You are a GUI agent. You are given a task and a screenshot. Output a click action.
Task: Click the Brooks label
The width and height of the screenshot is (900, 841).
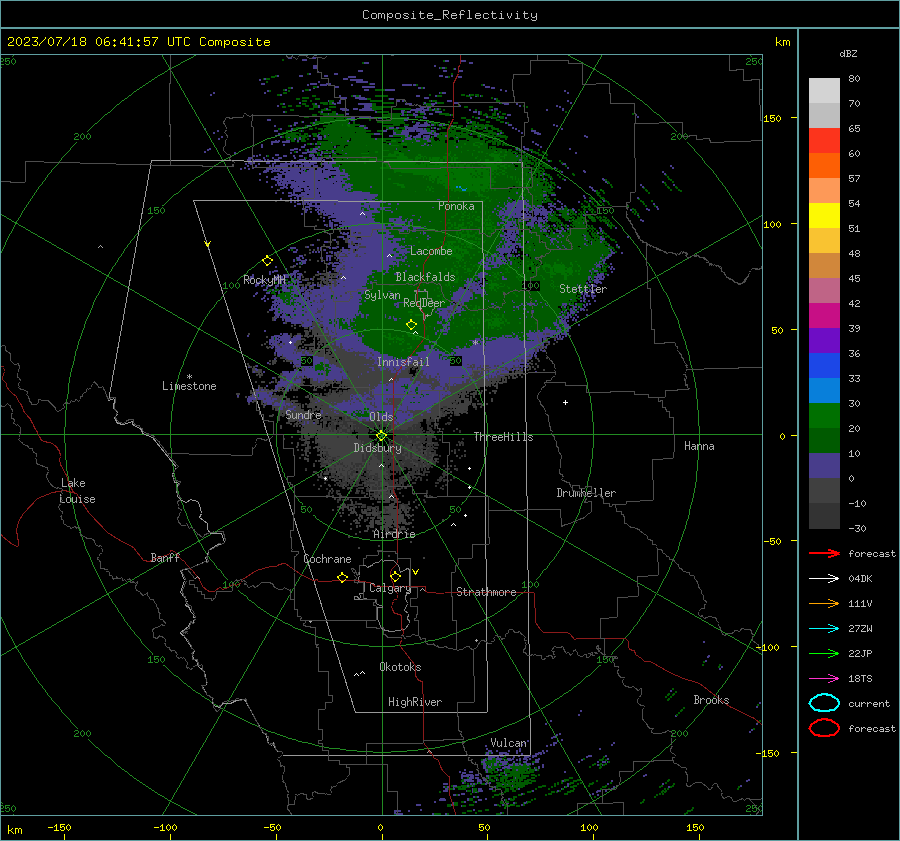coord(711,700)
